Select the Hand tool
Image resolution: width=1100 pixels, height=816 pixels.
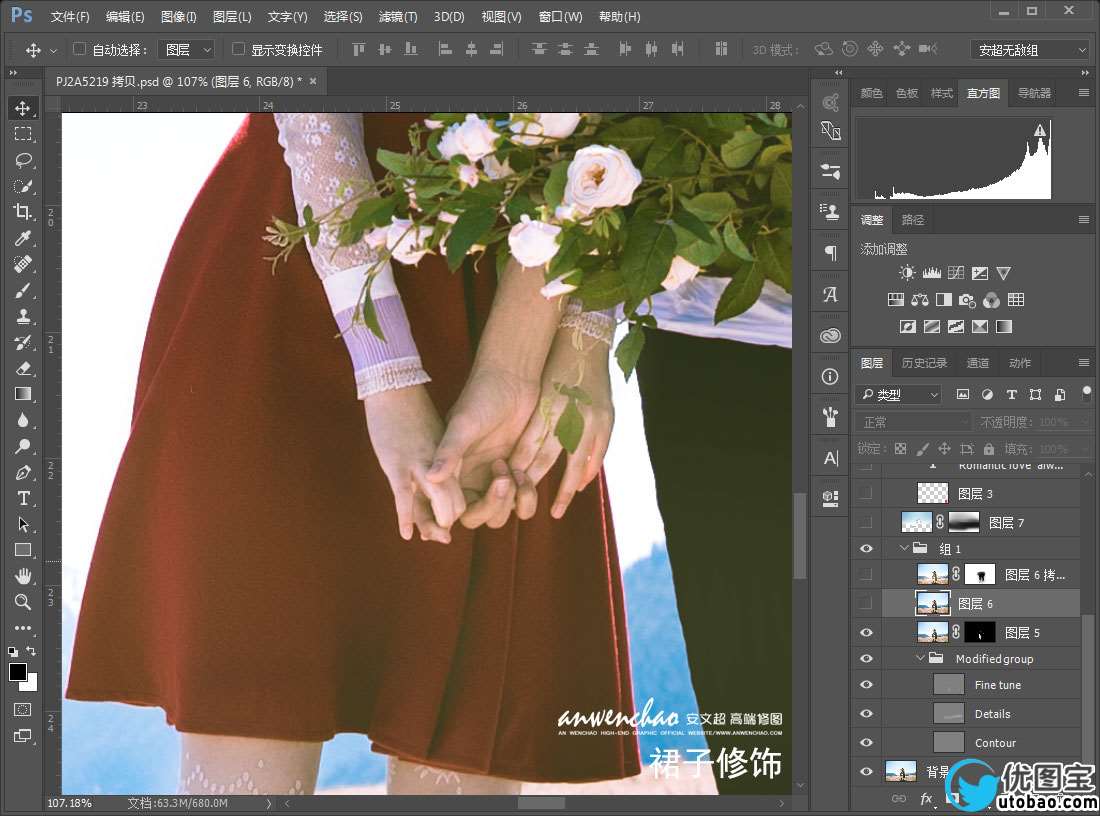point(23,576)
